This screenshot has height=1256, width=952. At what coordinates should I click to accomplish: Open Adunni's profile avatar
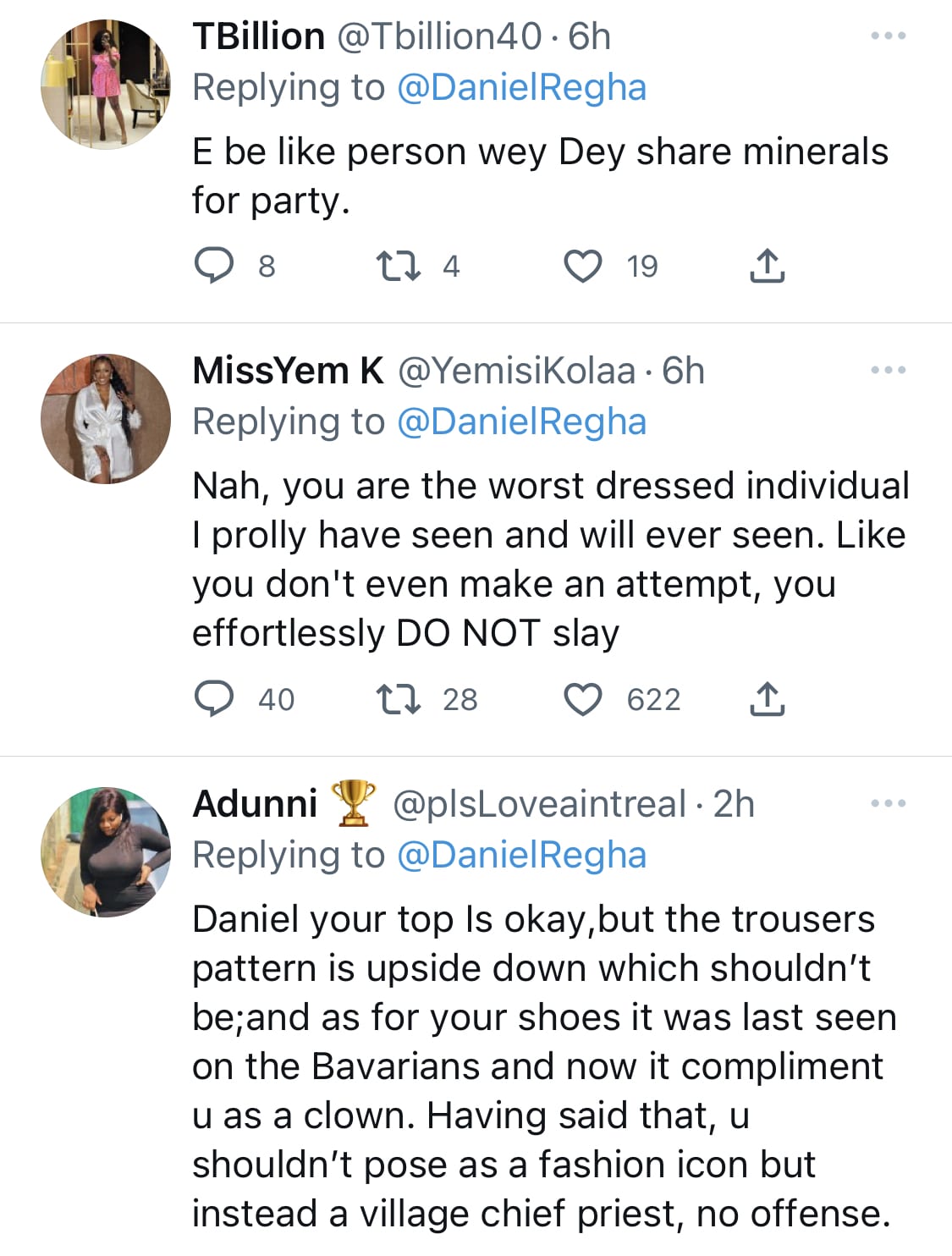[x=106, y=852]
